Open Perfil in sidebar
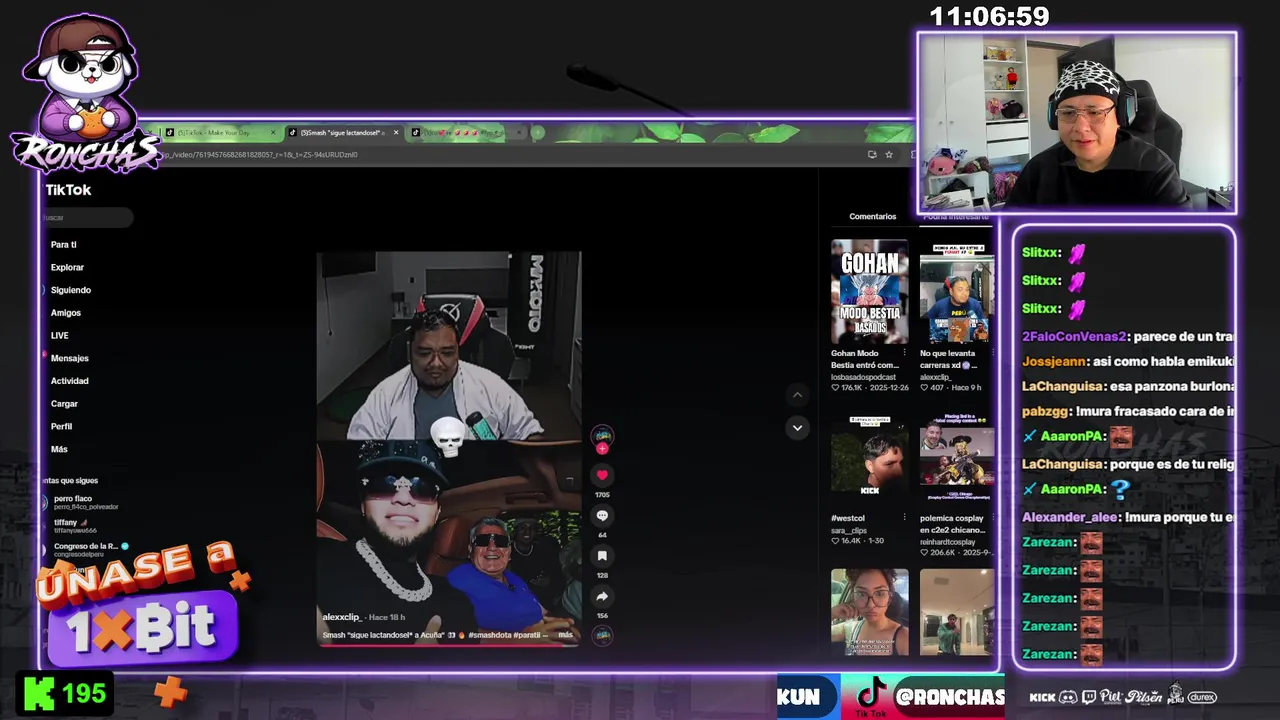 pos(61,427)
